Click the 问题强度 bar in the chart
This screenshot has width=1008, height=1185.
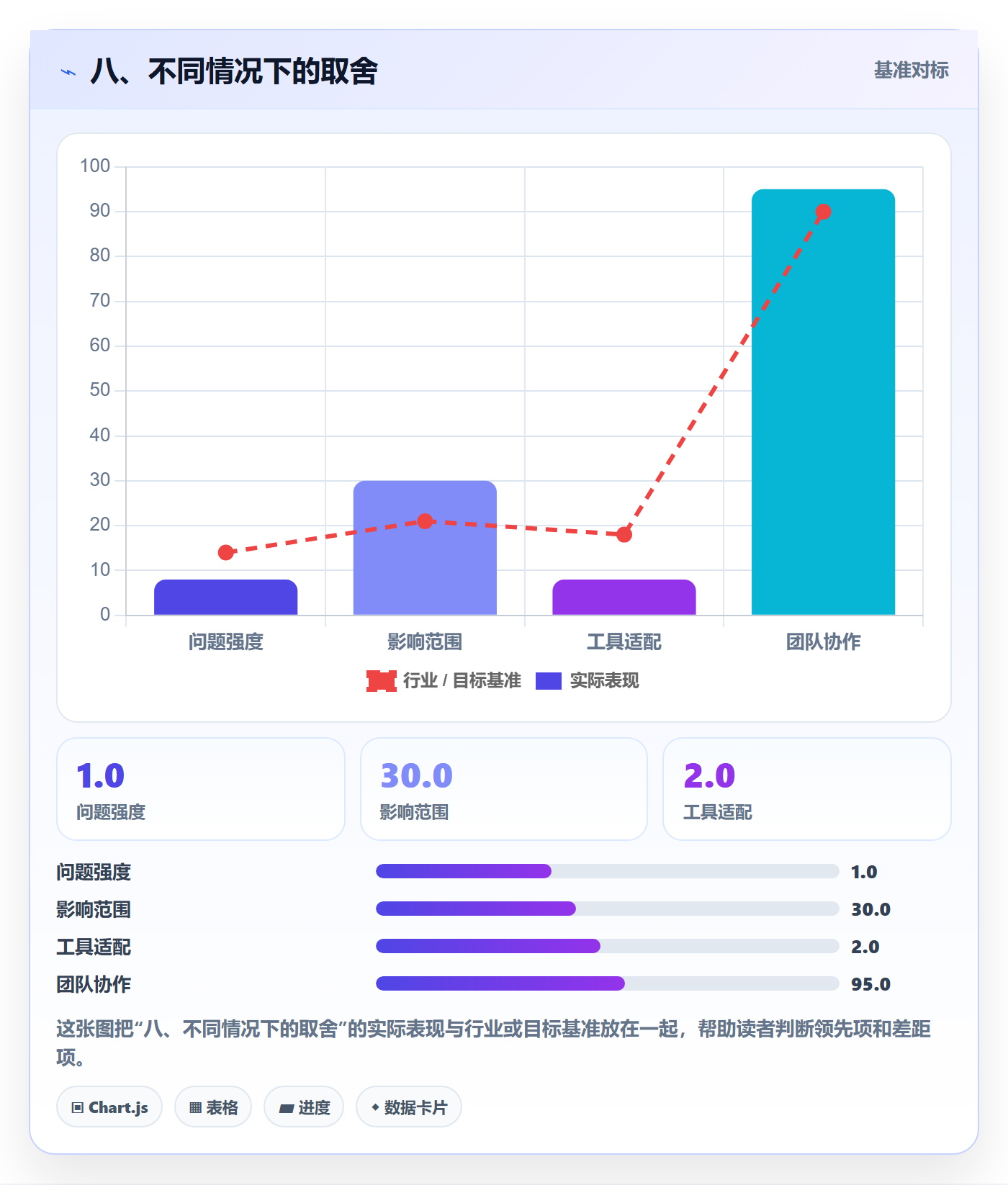[x=225, y=597]
